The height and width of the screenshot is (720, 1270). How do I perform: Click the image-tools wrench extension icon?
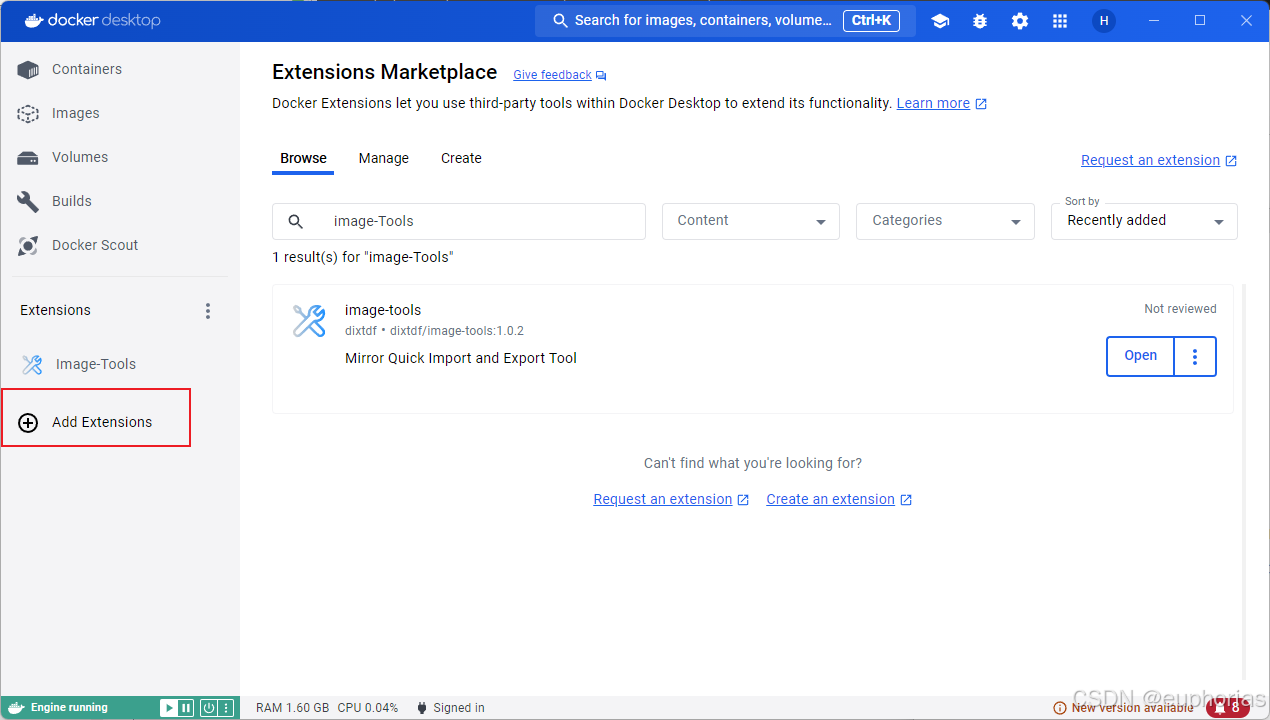click(x=309, y=320)
